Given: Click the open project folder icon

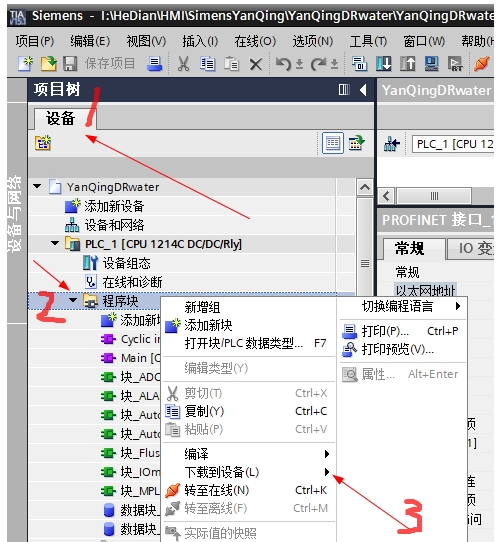Looking at the screenshot, I should pyautogui.click(x=49, y=64).
